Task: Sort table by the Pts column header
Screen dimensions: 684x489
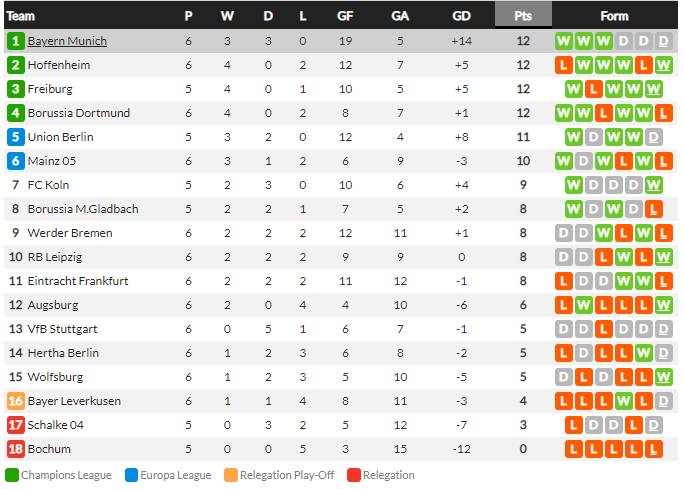Action: tap(523, 16)
